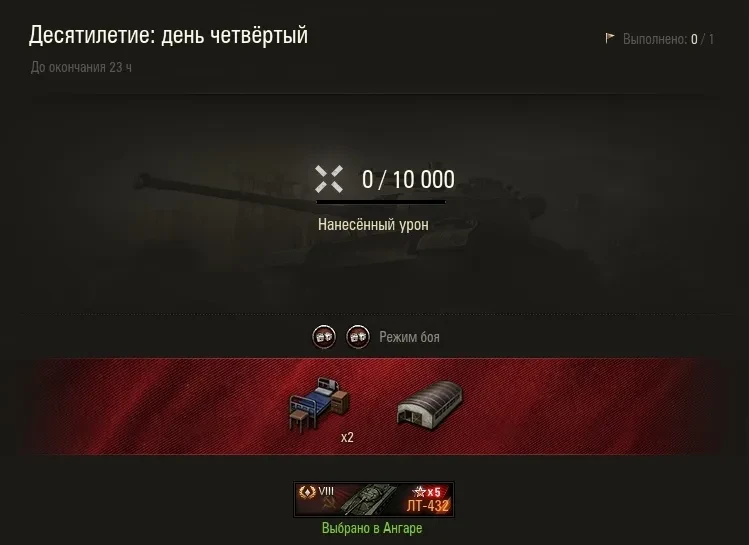Click the barracks bed reward icon
749x545 pixels.
pyautogui.click(x=319, y=404)
